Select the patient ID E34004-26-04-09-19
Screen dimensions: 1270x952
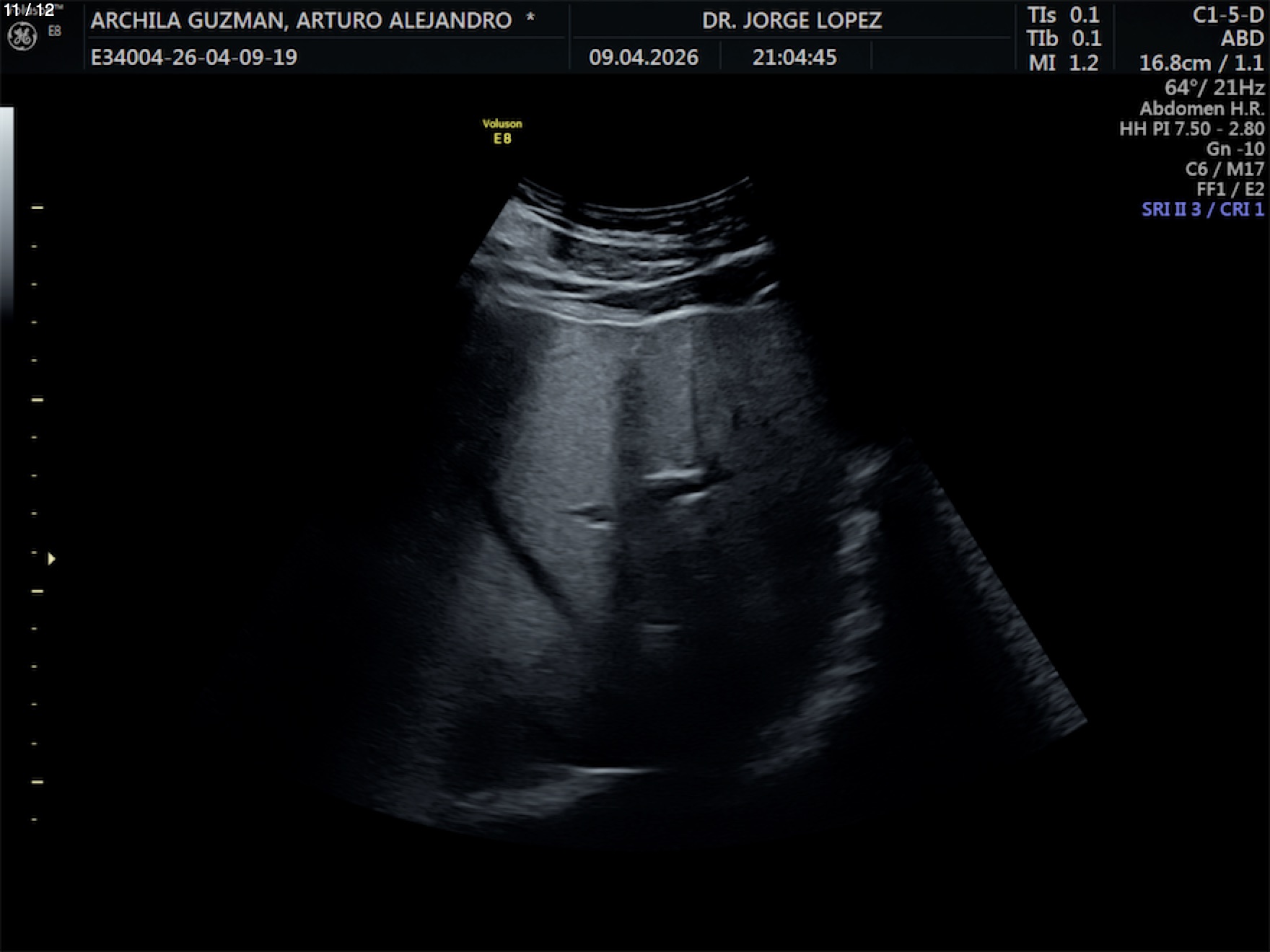[193, 57]
